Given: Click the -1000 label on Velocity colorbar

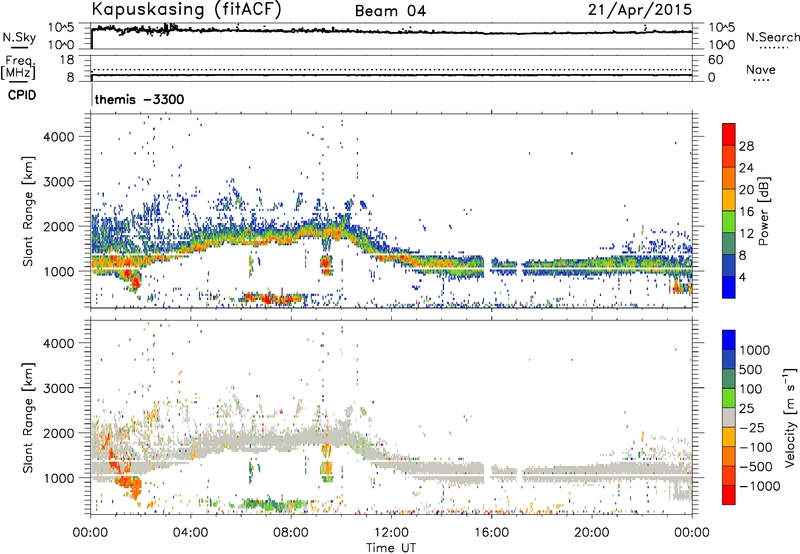Looking at the screenshot, I should 760,486.
